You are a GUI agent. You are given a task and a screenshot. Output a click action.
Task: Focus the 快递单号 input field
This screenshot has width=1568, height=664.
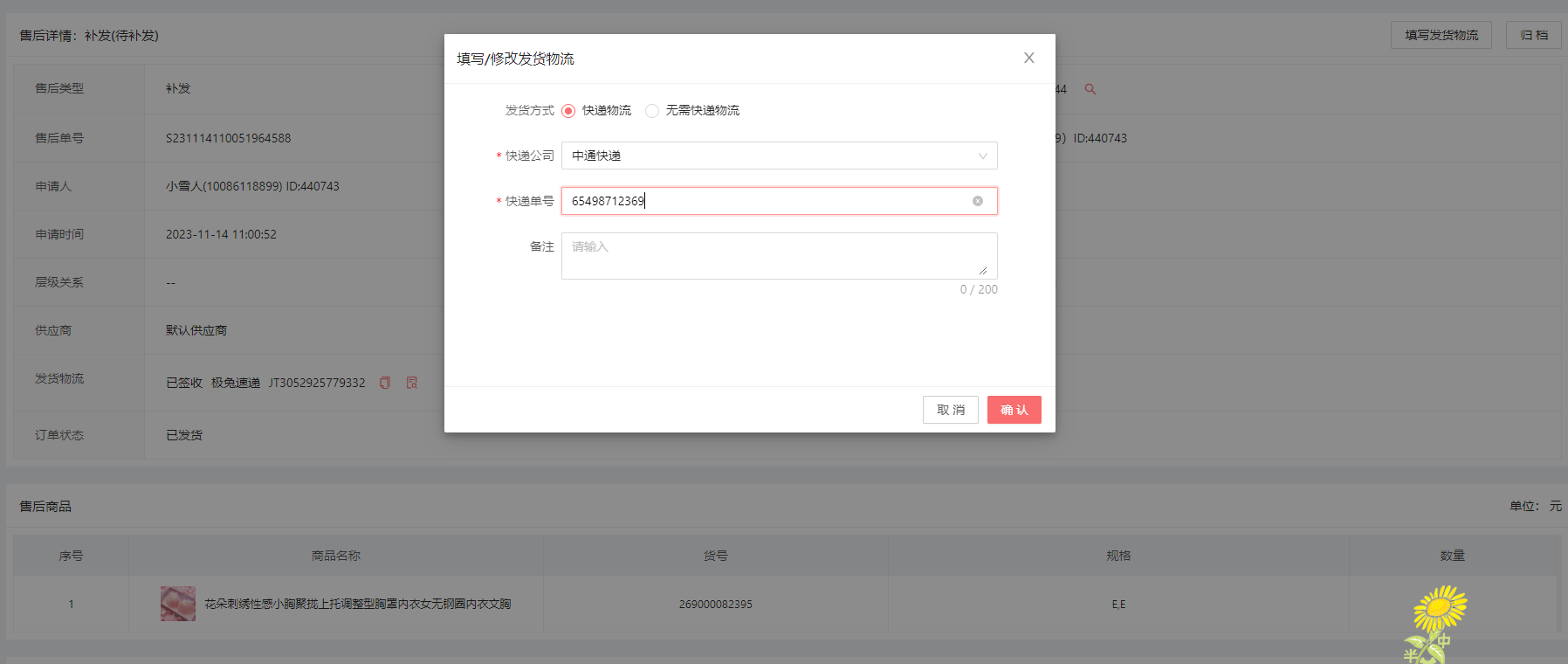[x=768, y=201]
